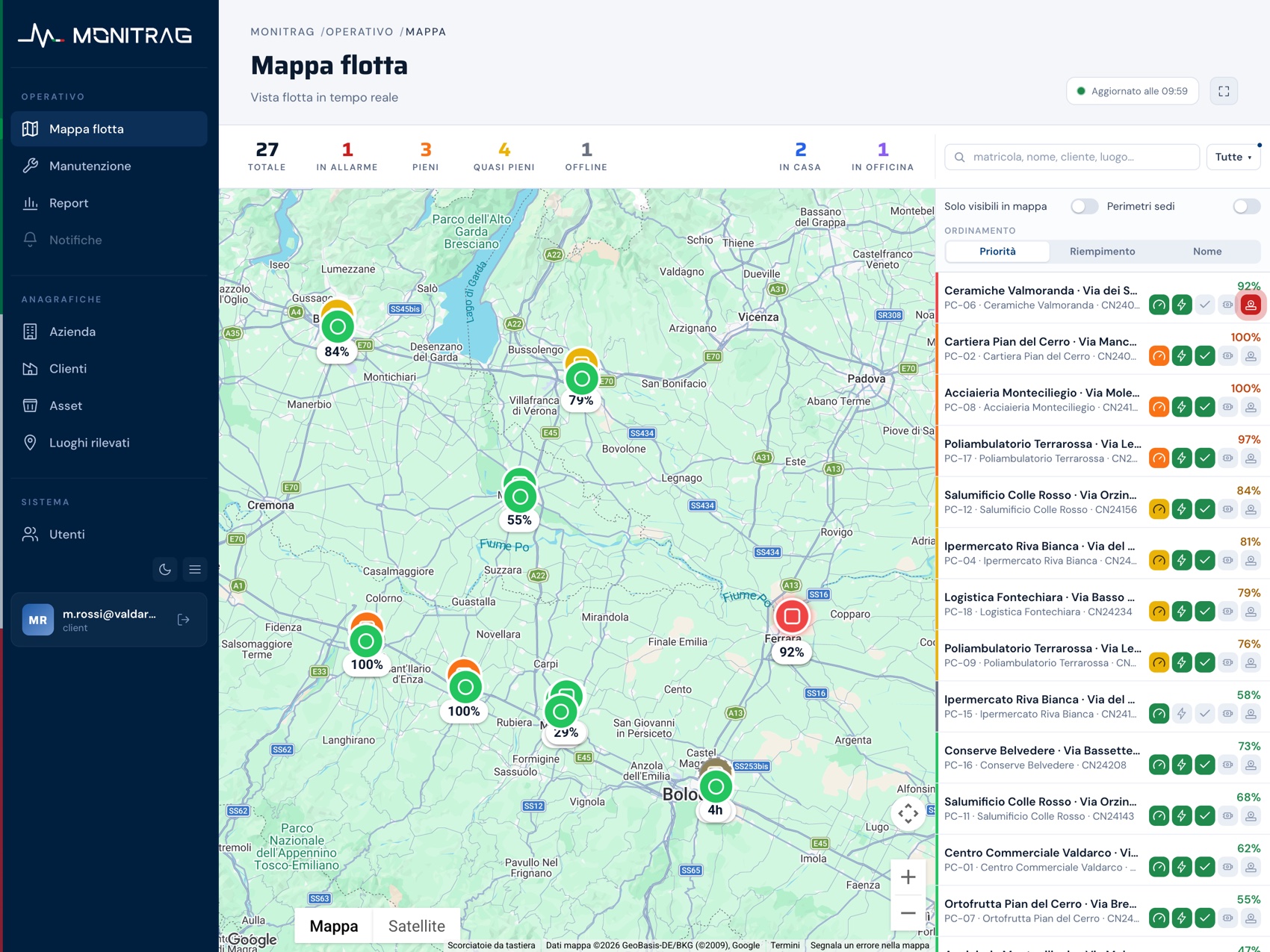Open Luoghi rilevati in sidebar

pyautogui.click(x=109, y=443)
